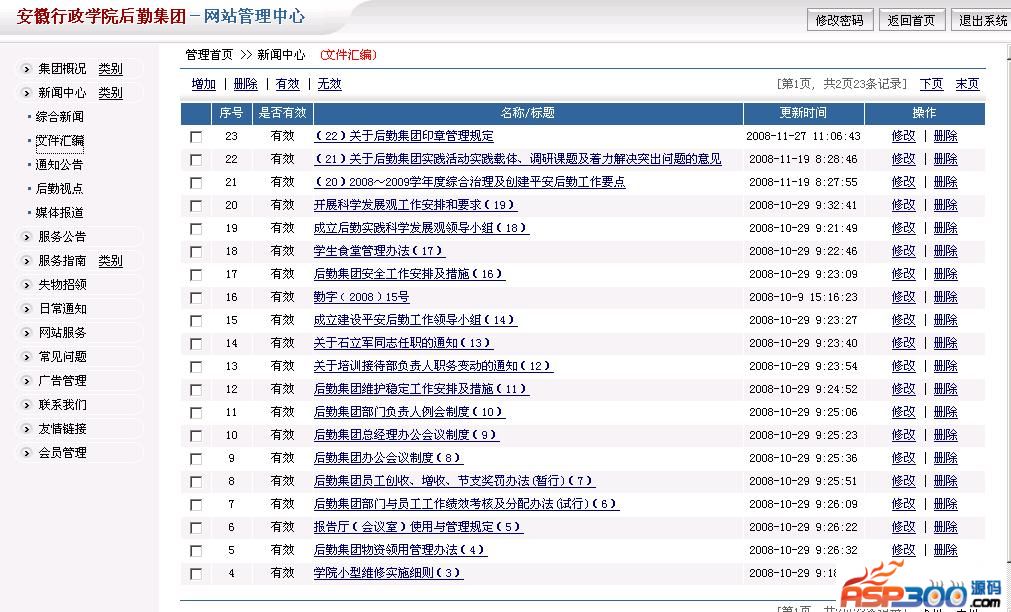
Task: Click 删除 link for row 20
Action: (x=945, y=205)
